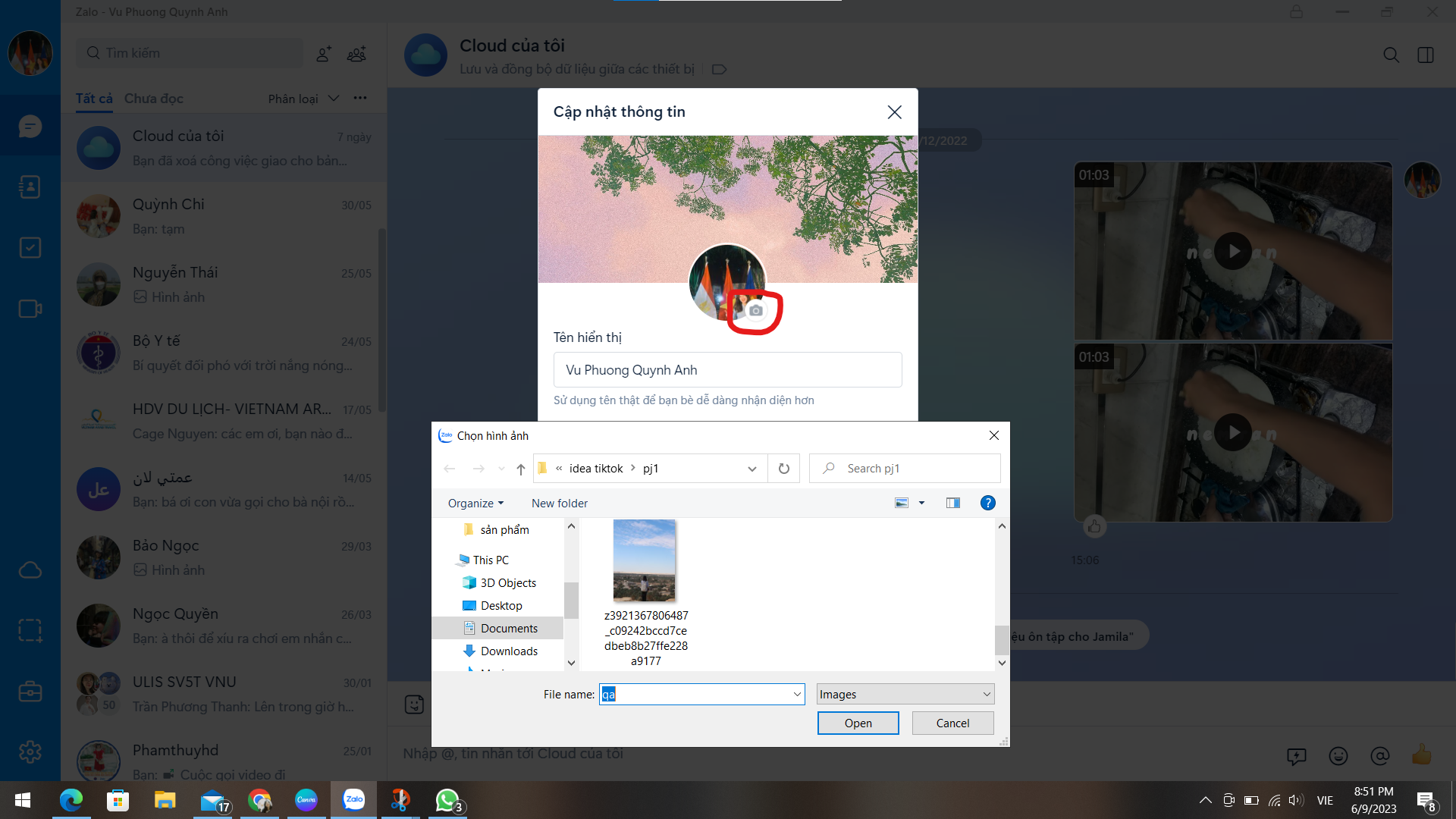The image size is (1456, 819).
Task: Expand the address path dropdown arrow
Action: (752, 469)
